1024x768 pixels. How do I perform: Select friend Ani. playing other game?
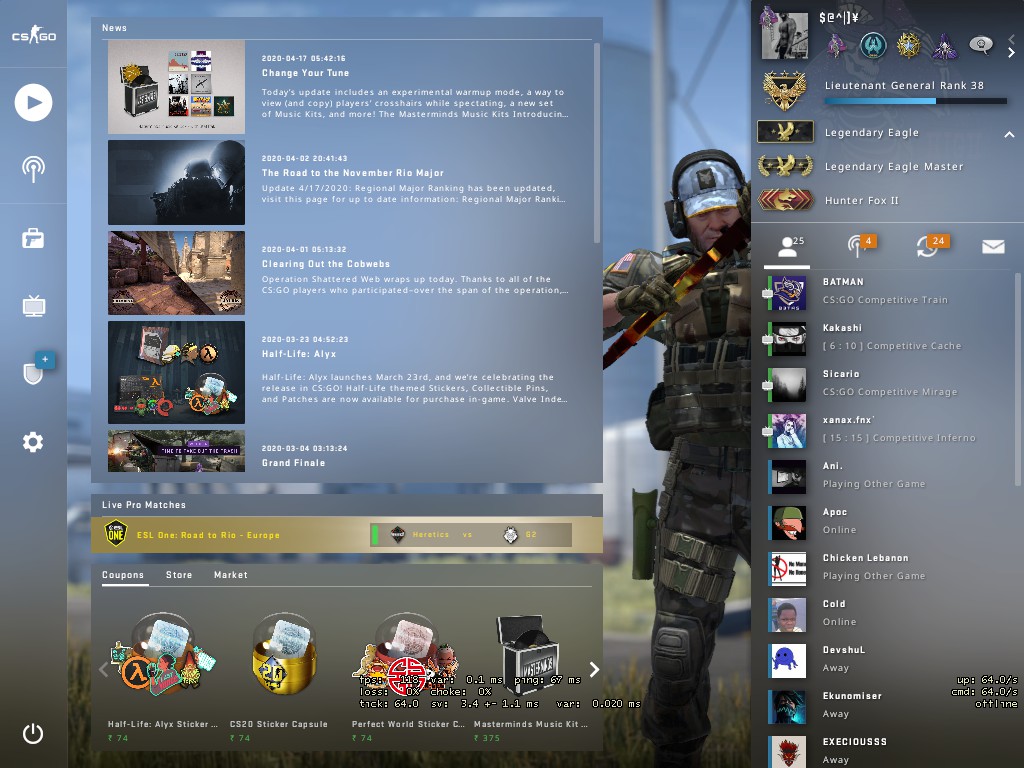[889, 475]
